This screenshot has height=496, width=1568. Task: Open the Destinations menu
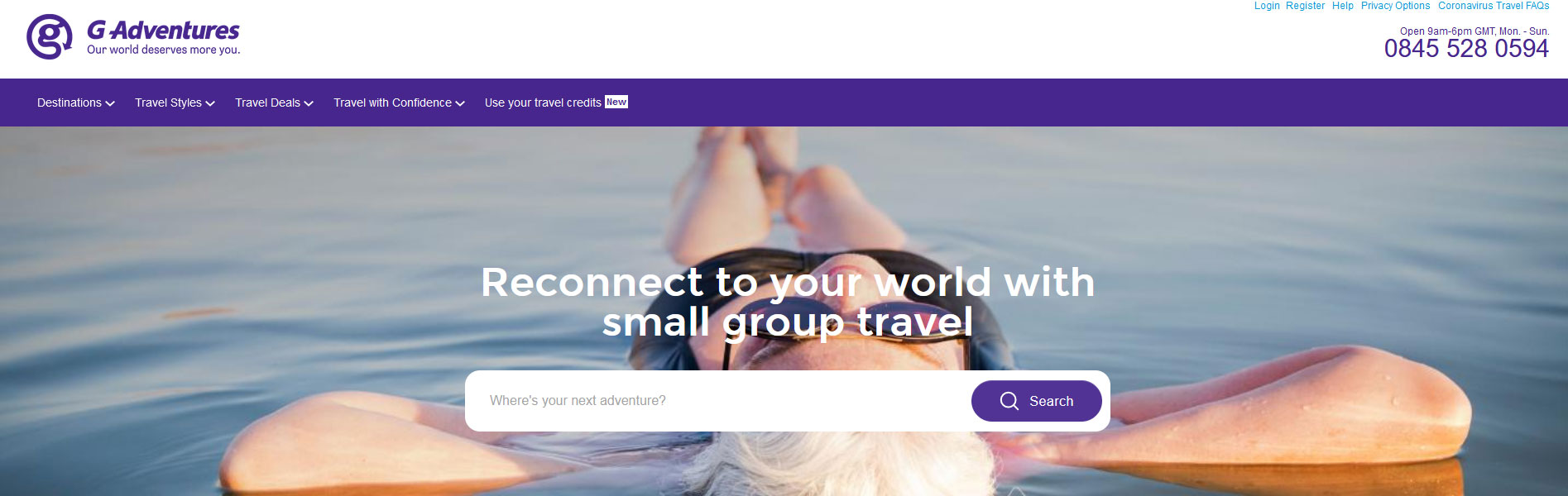point(76,103)
